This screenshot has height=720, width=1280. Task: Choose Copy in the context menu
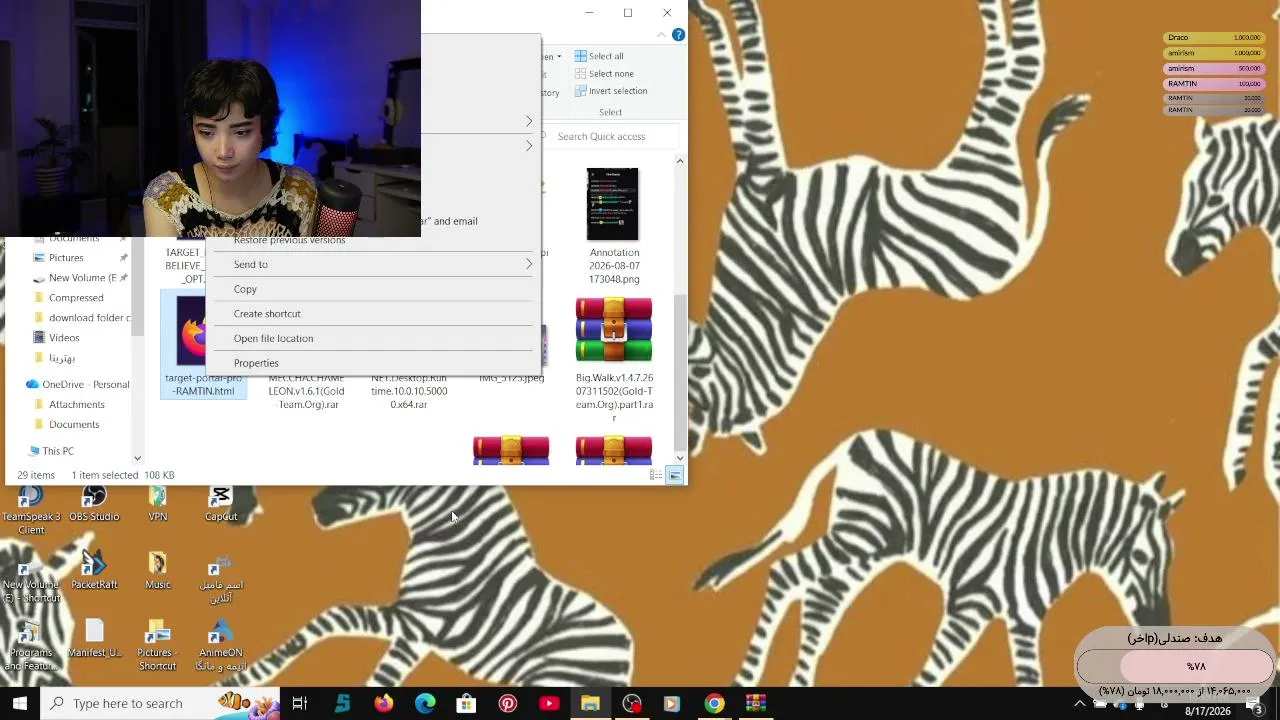[x=372, y=289]
